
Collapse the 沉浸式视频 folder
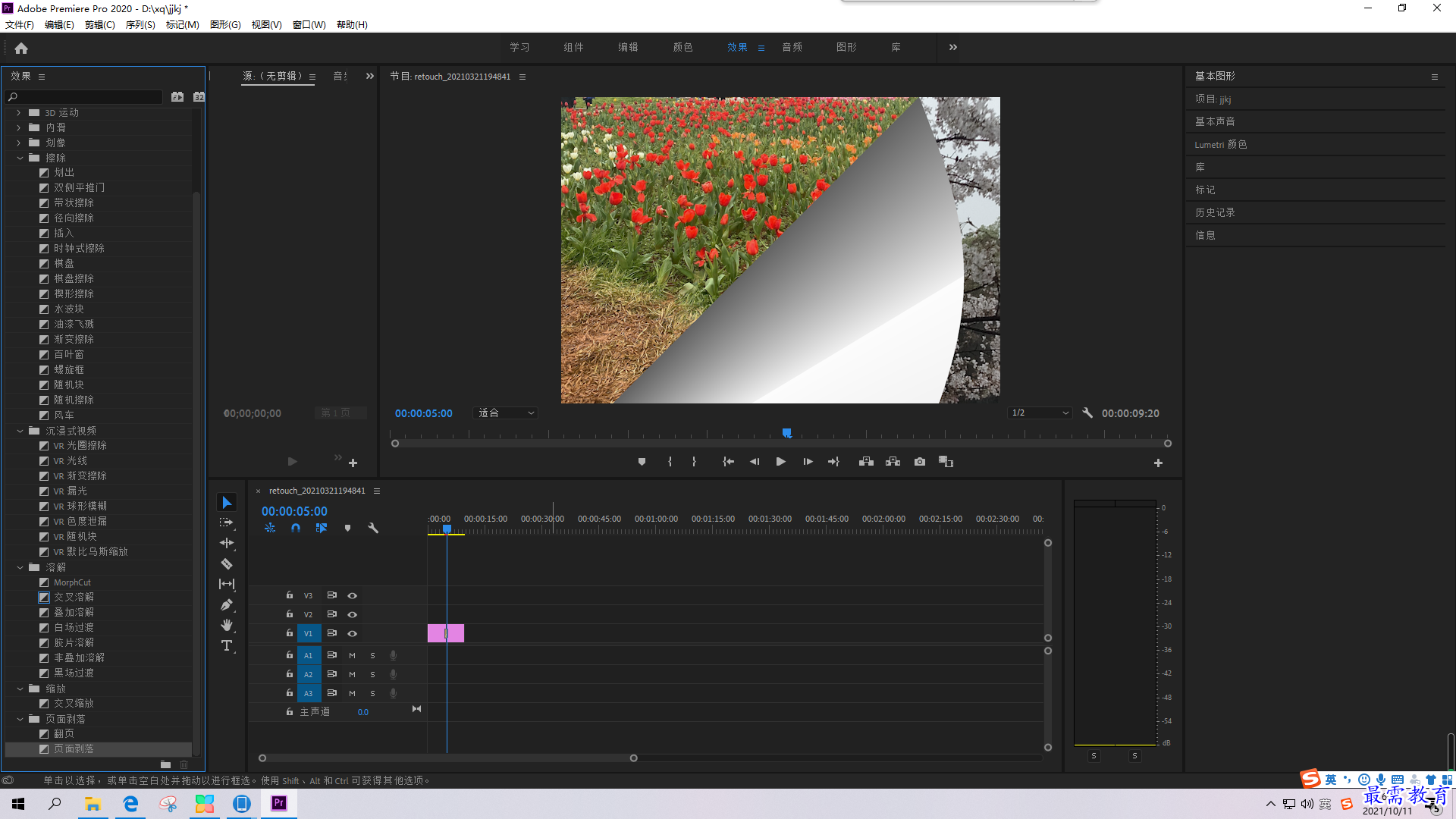point(19,431)
